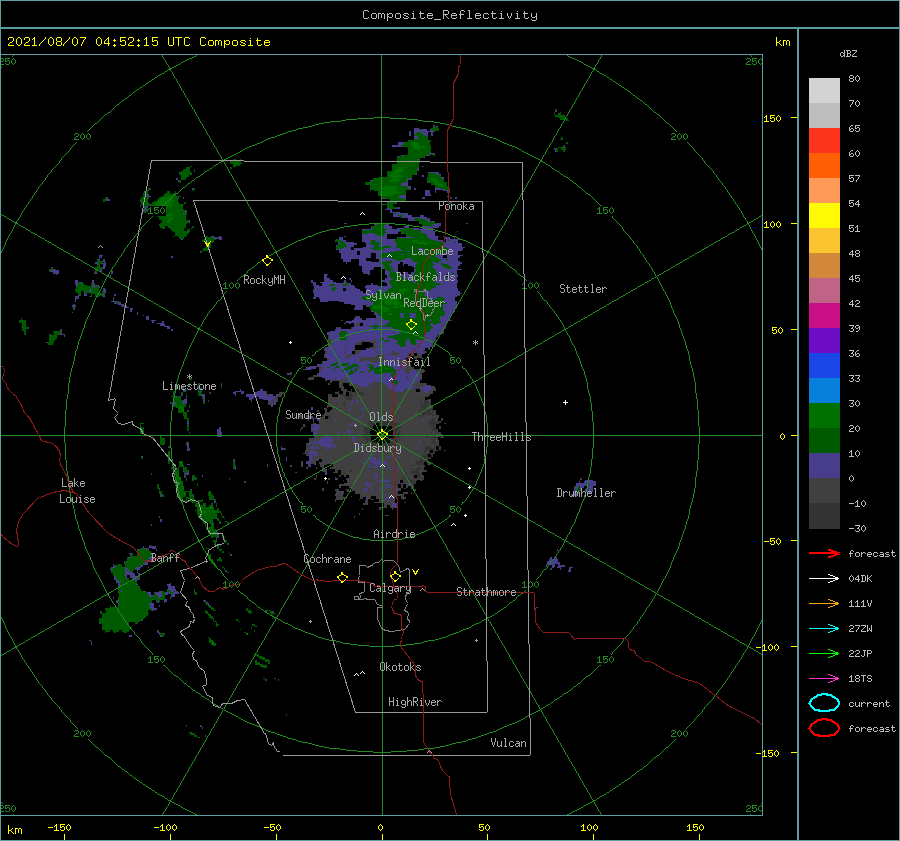Pick the dark green 20-10 dBZ swatch
Screen dimensions: 900x841
(824, 440)
